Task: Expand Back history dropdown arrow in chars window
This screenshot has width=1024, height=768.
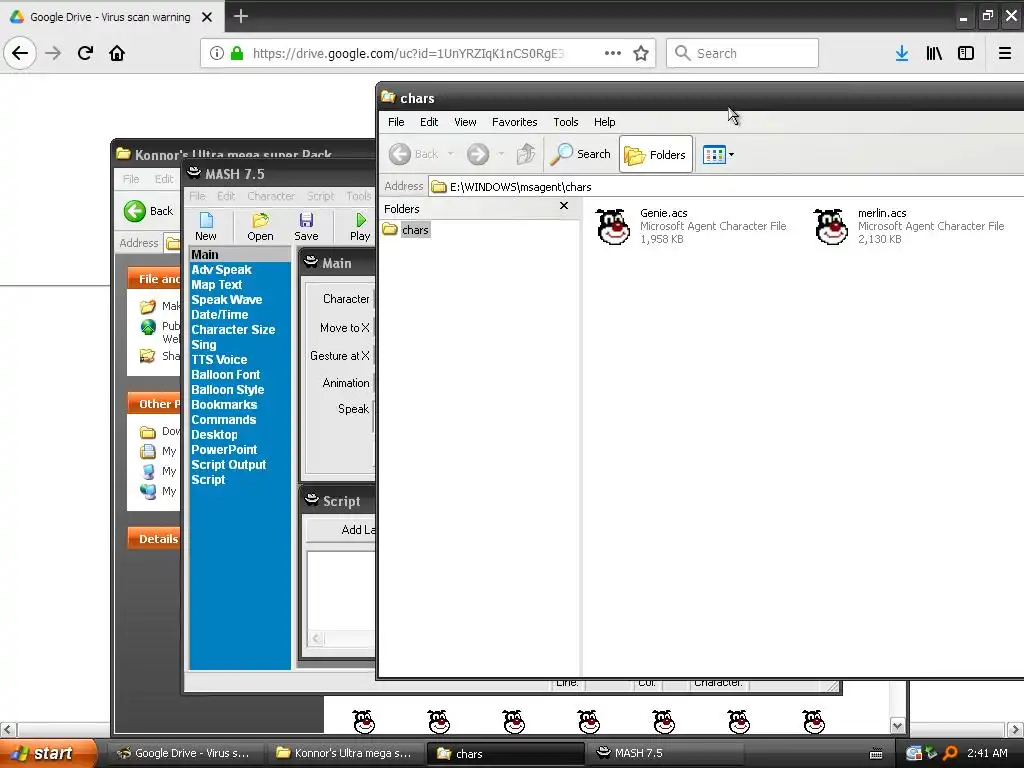Action: pos(450,155)
